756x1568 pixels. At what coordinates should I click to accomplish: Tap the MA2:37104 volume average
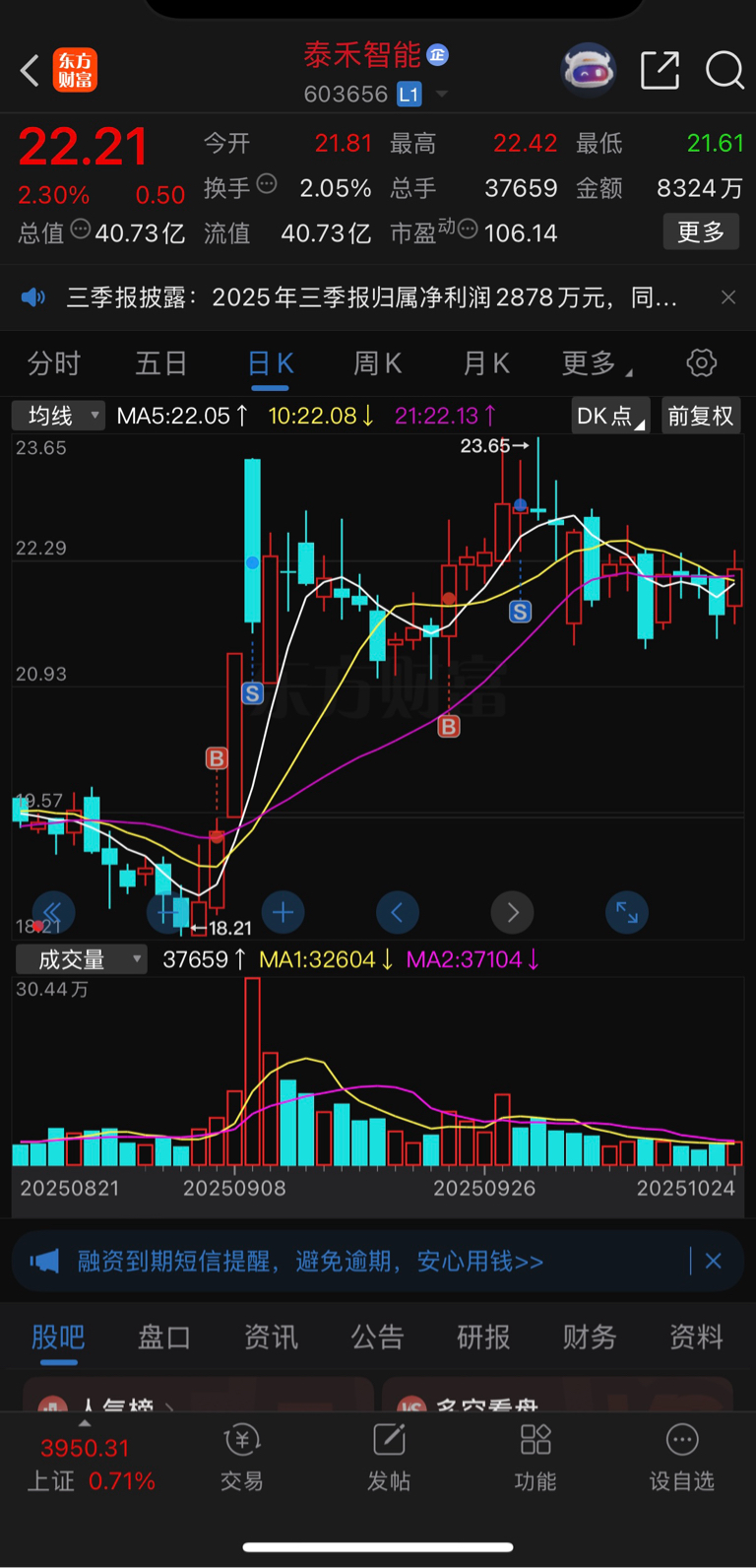472,959
